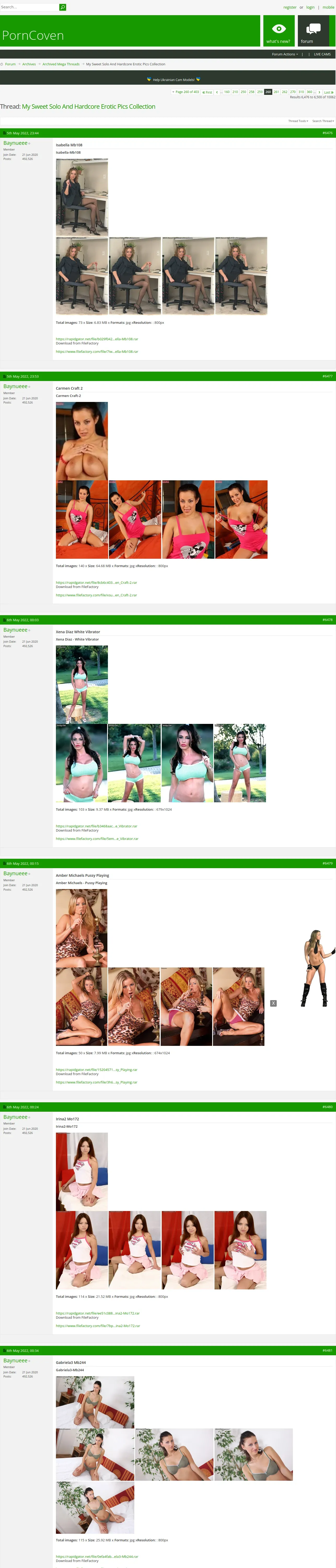Go to page 250
Viewport: 336px width, 1568px height.
(244, 92)
